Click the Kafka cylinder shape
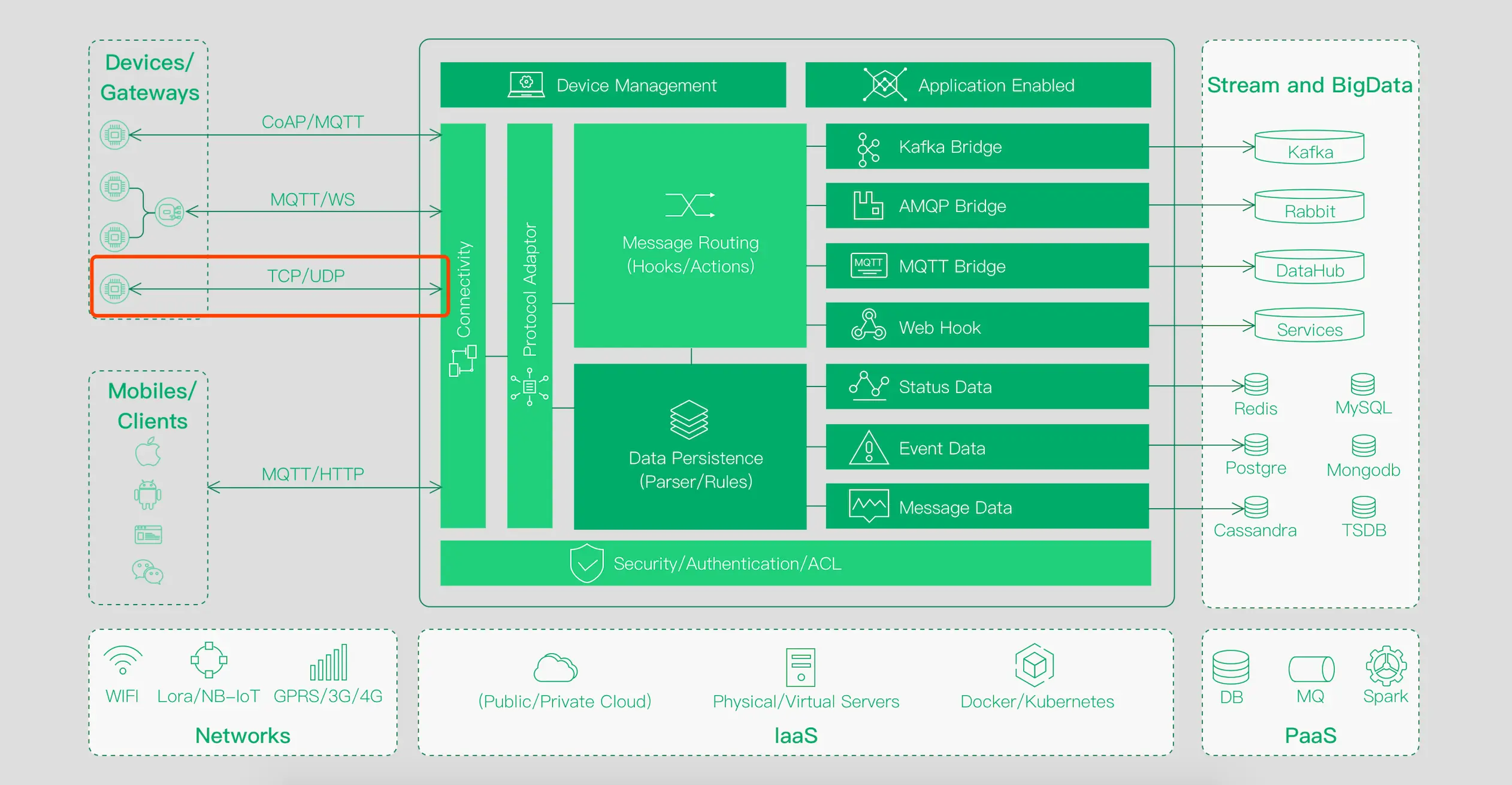 point(1309,147)
